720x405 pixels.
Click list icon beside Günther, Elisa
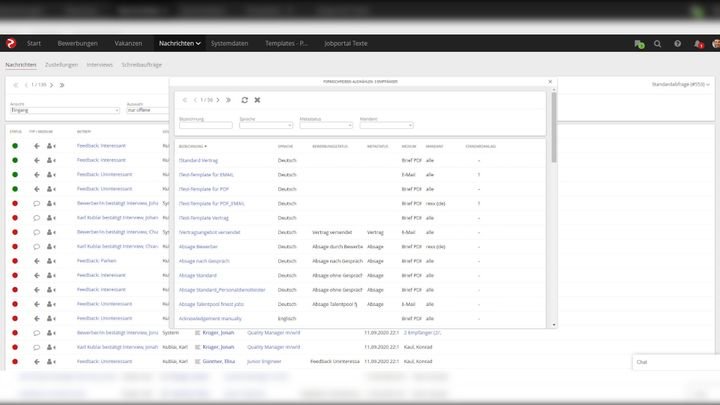tap(197, 361)
